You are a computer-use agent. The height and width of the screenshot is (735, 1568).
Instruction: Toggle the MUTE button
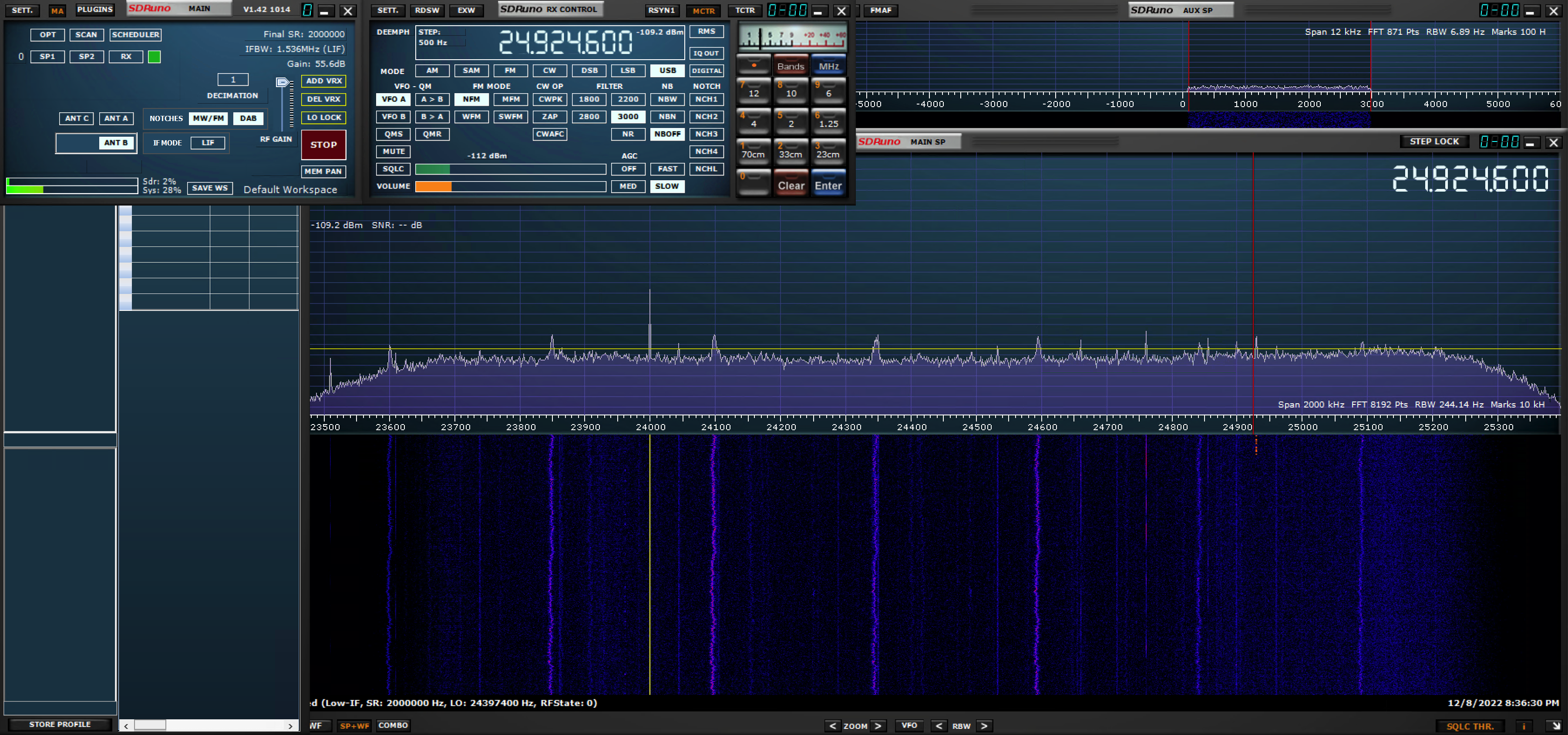393,151
